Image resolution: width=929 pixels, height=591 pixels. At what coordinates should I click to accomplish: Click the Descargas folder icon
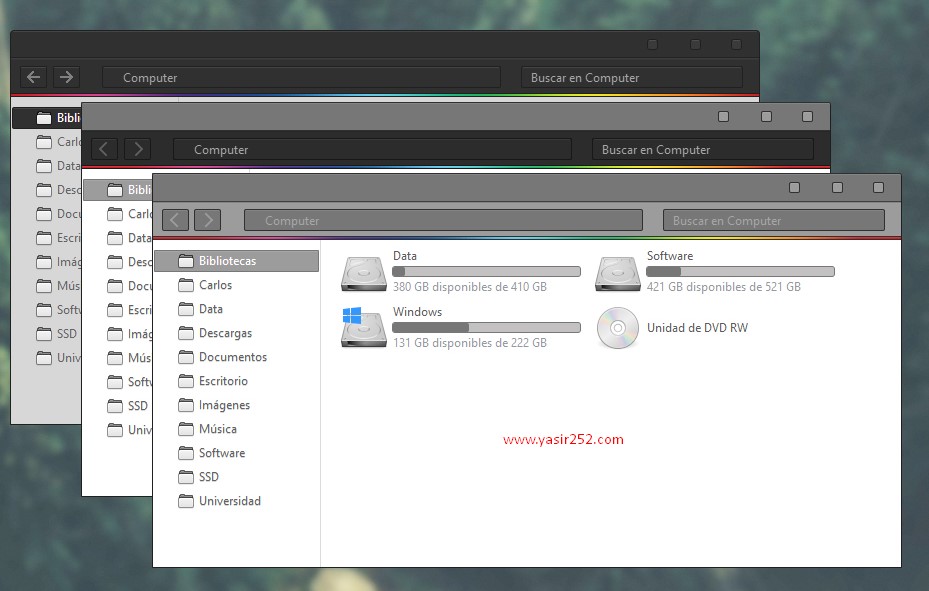click(x=185, y=333)
